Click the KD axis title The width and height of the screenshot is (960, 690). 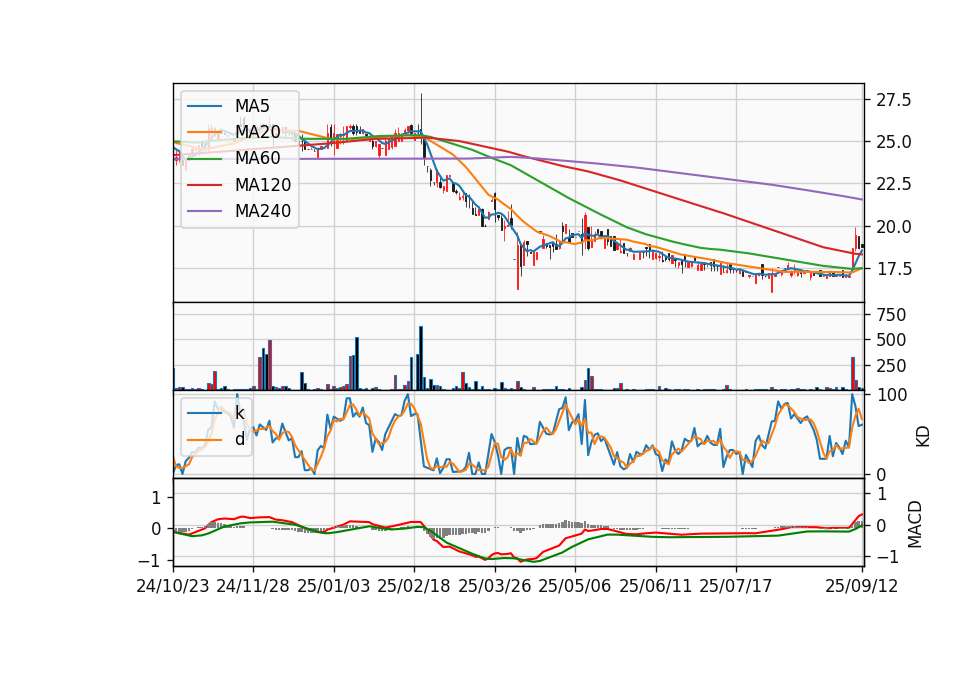tap(923, 436)
